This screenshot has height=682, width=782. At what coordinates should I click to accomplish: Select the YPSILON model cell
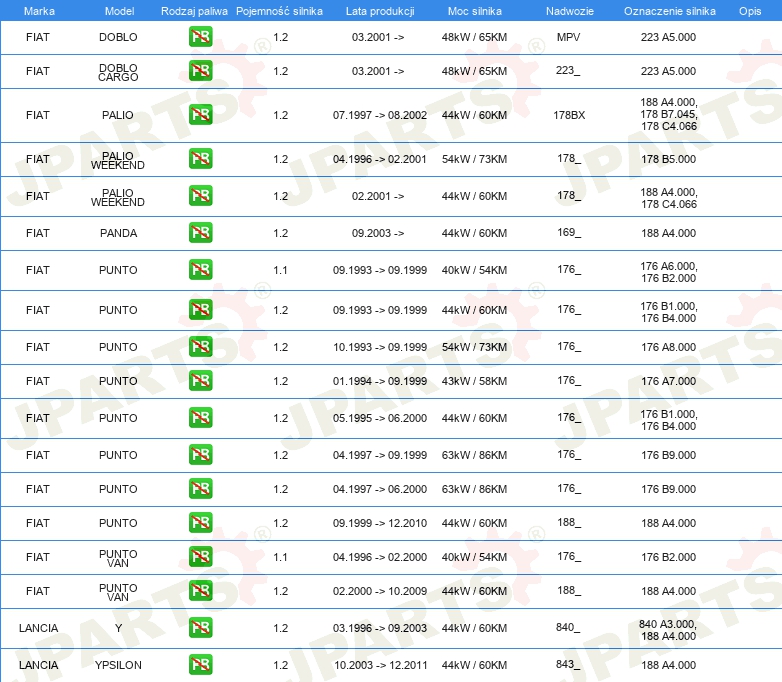coord(118,665)
